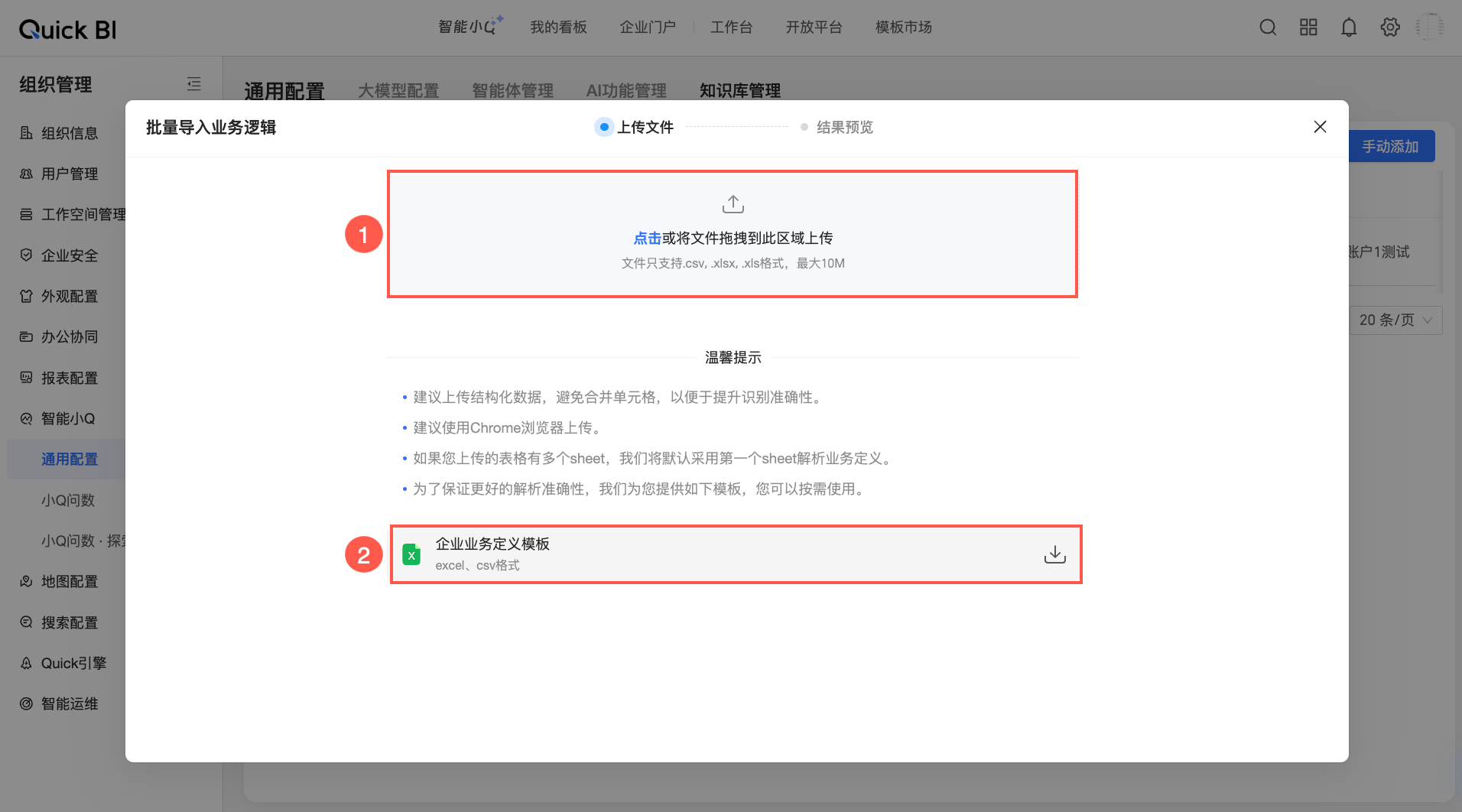Viewport: 1462px width, 812px height.
Task: Open 地图配置 in the sidebar
Action: tap(70, 581)
